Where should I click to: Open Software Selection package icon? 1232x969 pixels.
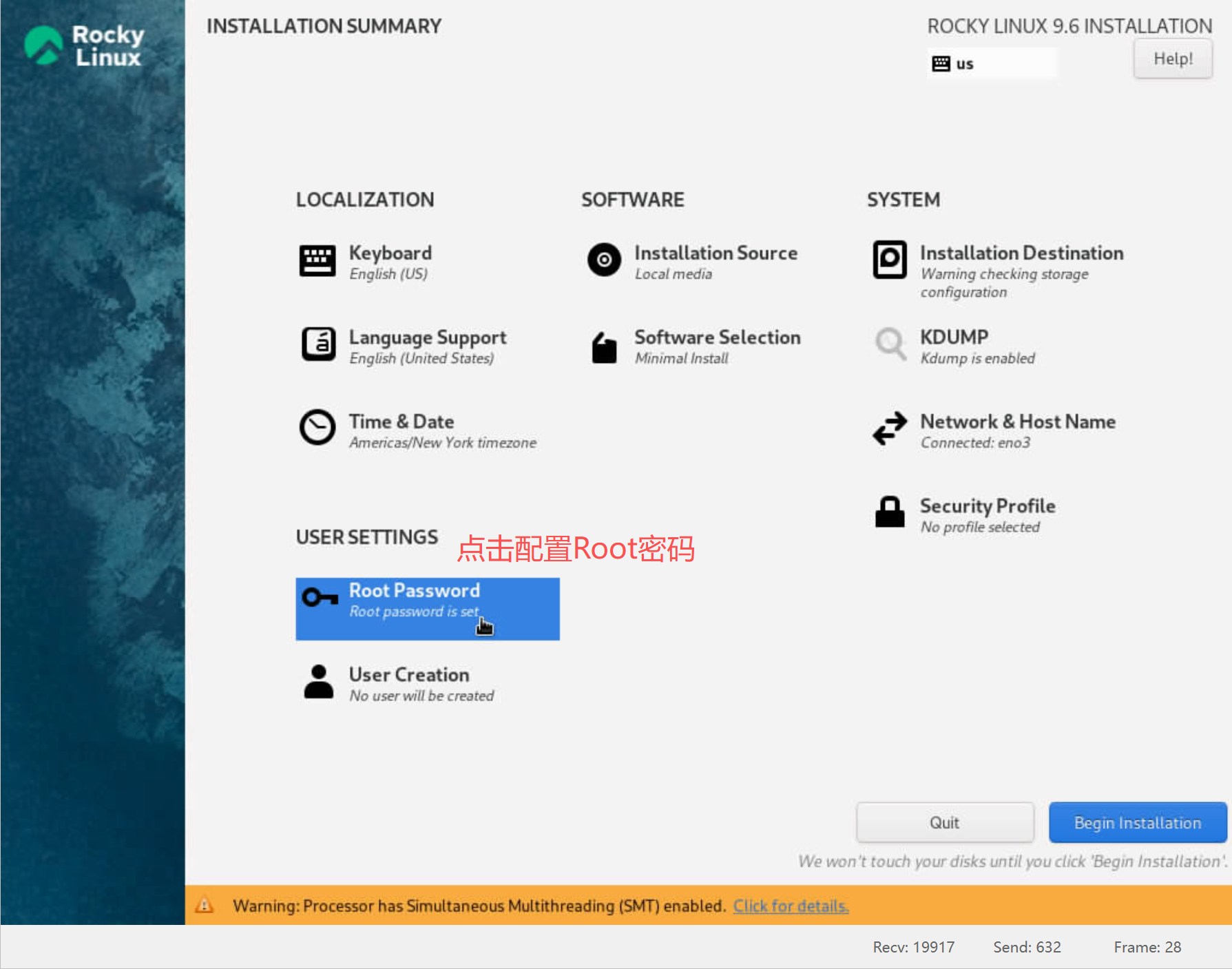(604, 347)
